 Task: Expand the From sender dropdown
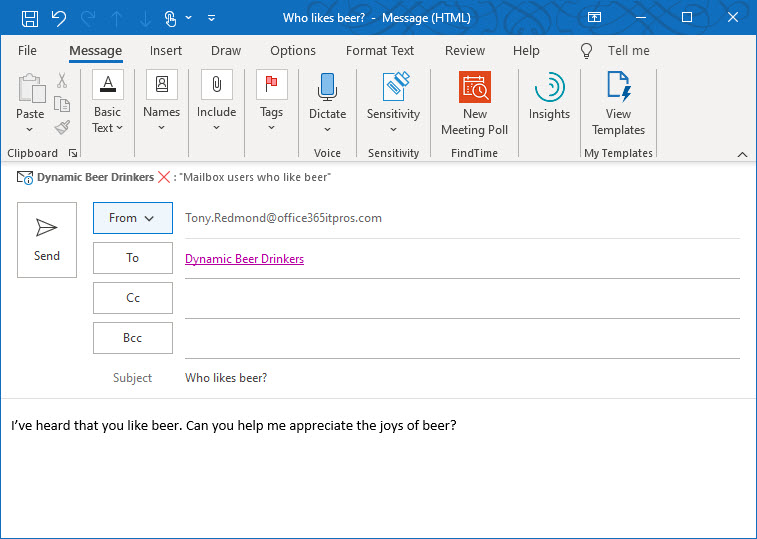tap(132, 218)
